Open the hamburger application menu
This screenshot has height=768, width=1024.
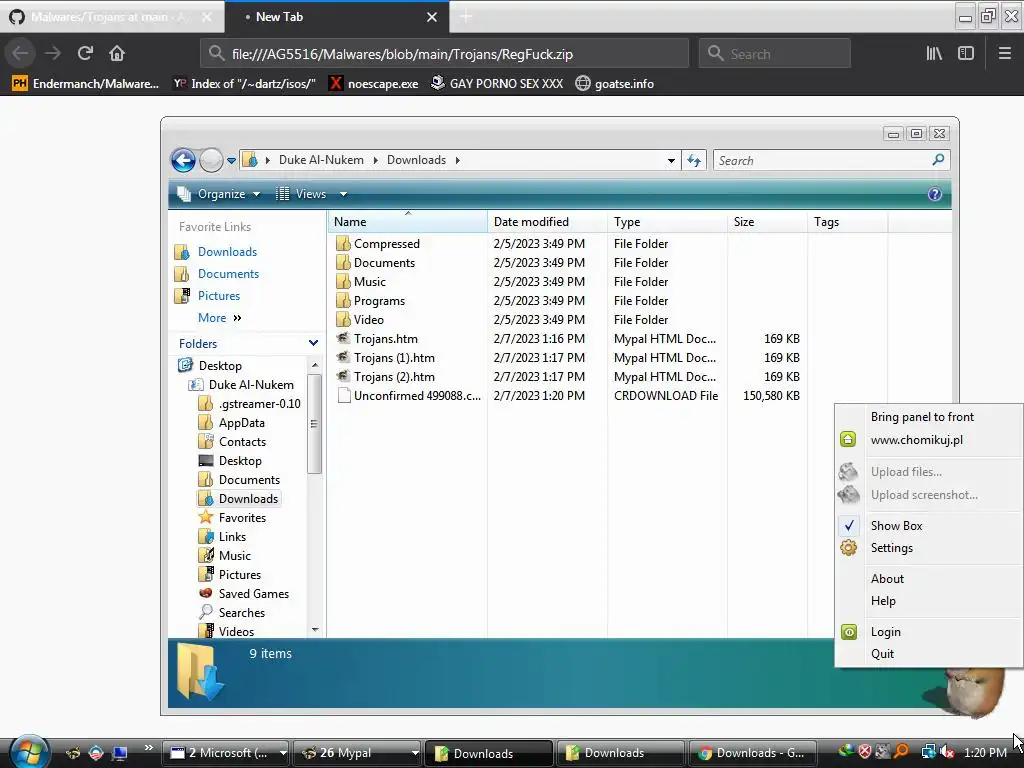click(1004, 54)
